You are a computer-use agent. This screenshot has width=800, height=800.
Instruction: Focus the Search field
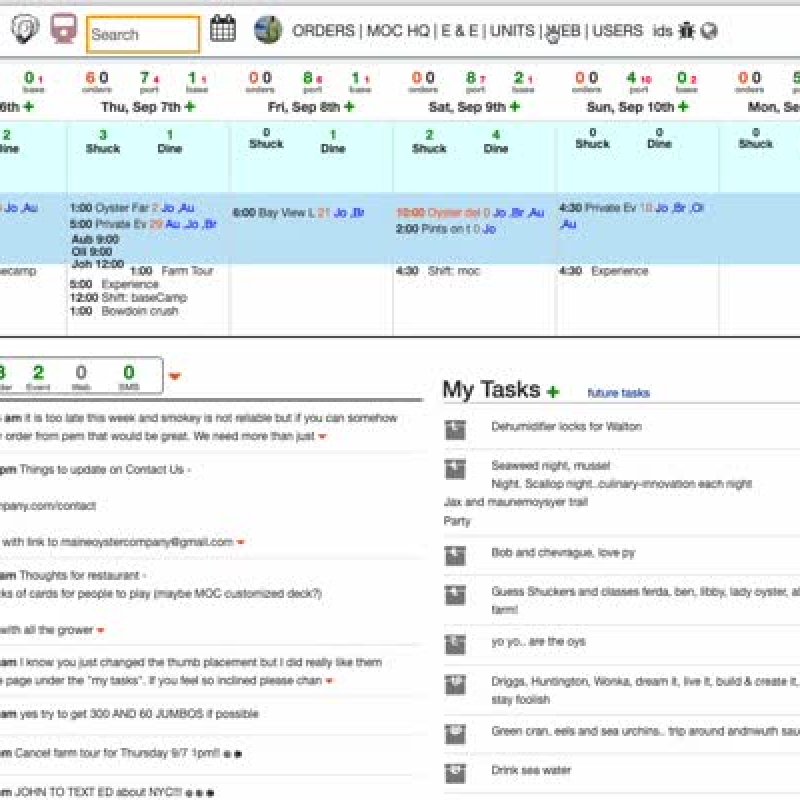[x=143, y=34]
